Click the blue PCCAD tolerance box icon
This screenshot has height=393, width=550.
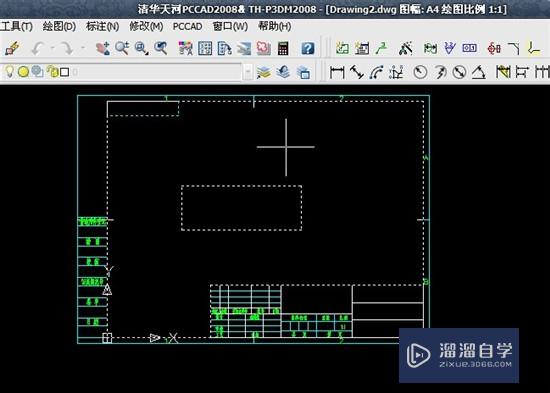(469, 48)
